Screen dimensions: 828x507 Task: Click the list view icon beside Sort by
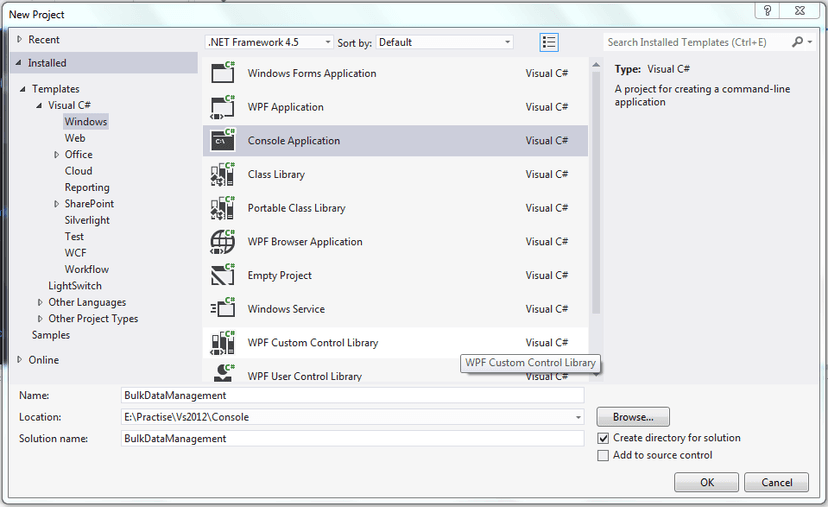(x=549, y=42)
